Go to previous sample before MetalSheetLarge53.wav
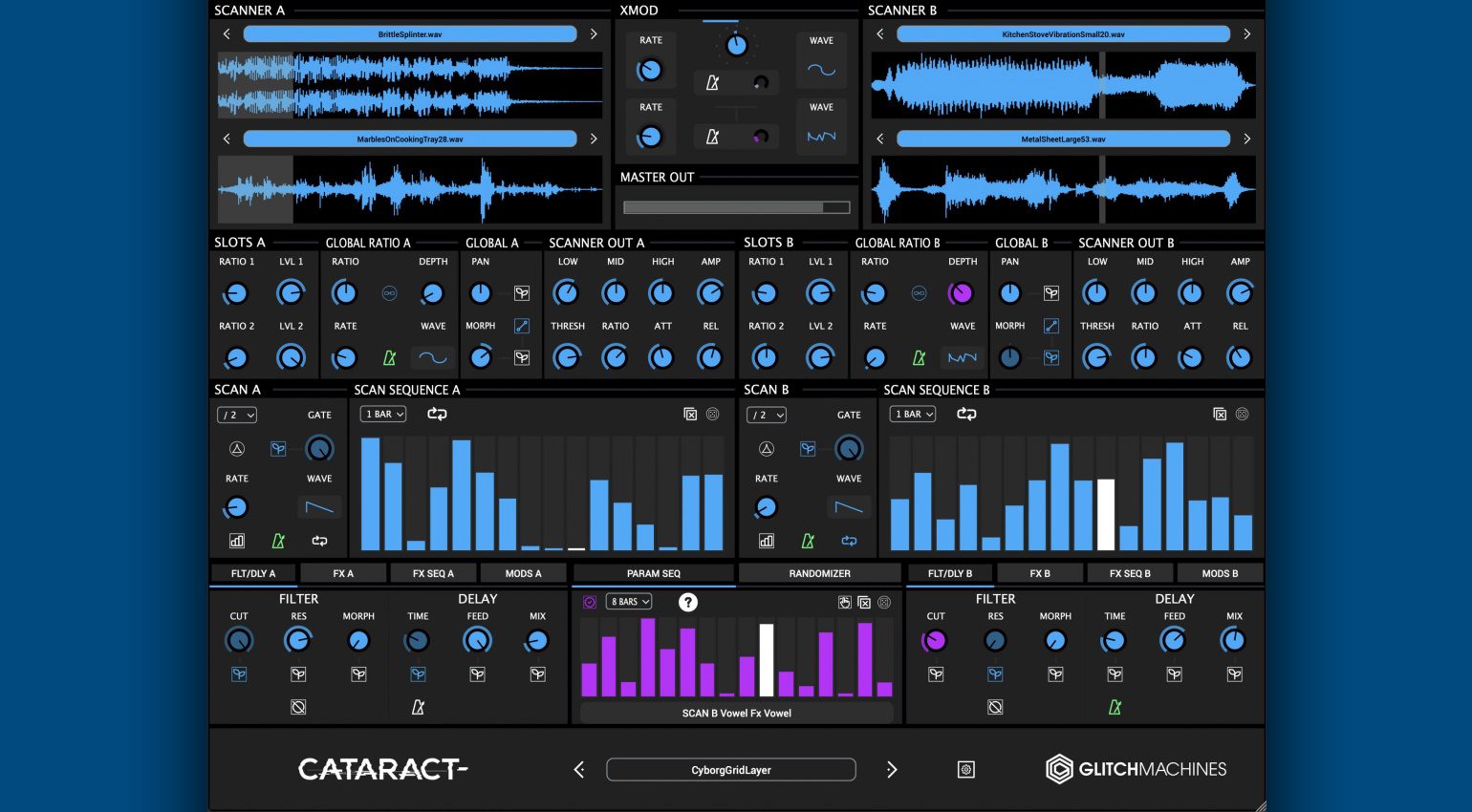This screenshot has height=812, width=1472. coord(880,139)
